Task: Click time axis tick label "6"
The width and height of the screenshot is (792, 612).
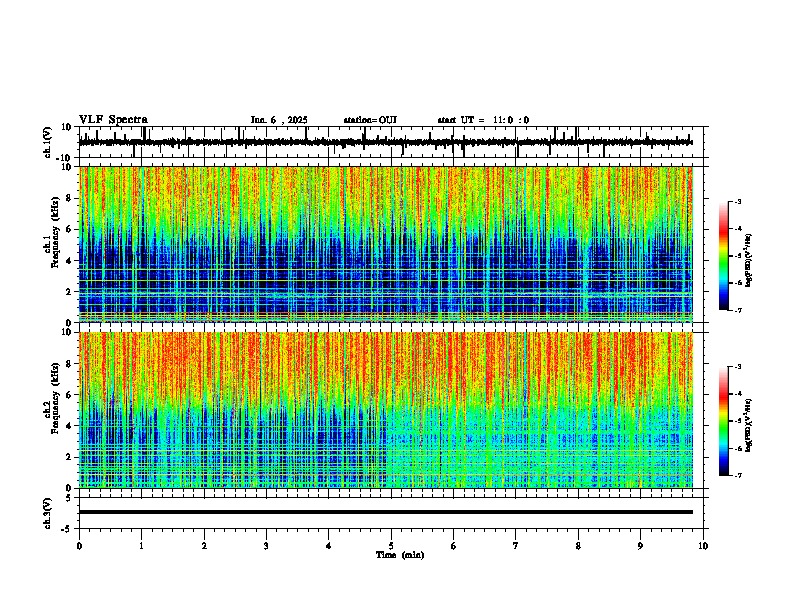Action: tap(454, 546)
